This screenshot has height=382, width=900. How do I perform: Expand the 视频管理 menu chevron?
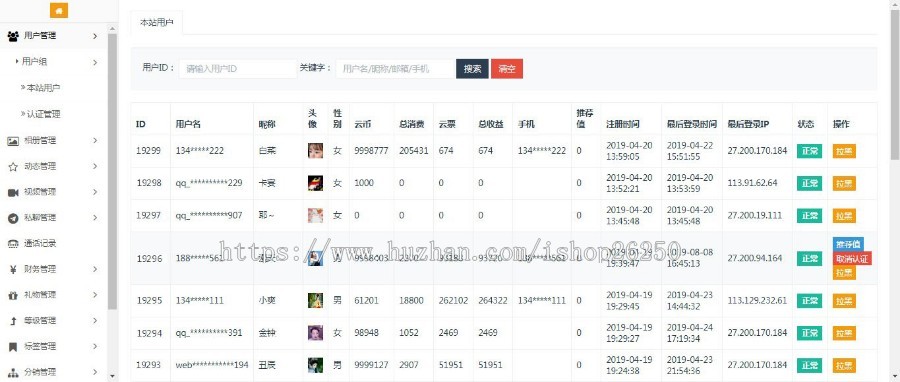(95, 192)
